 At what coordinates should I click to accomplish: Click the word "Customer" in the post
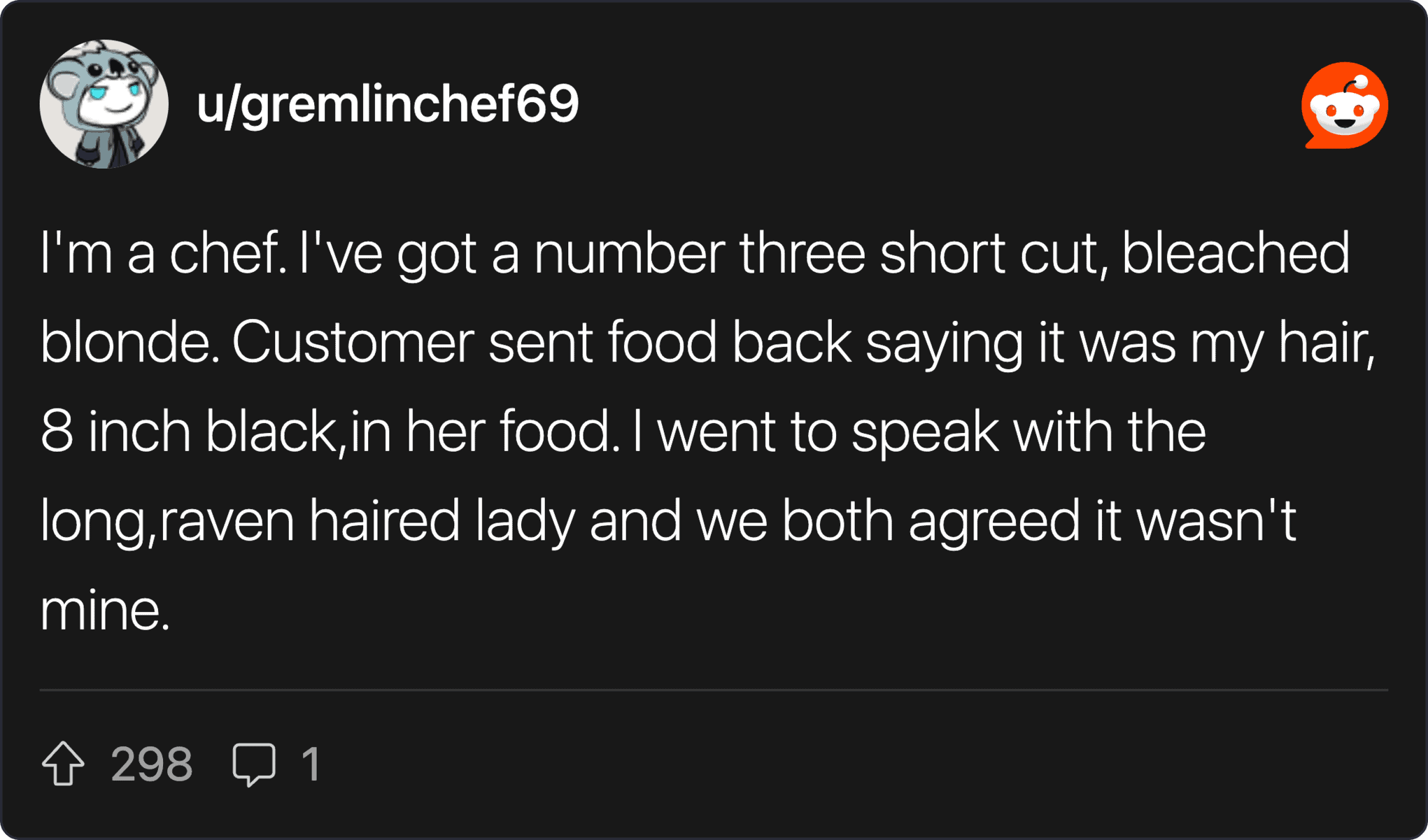point(353,343)
